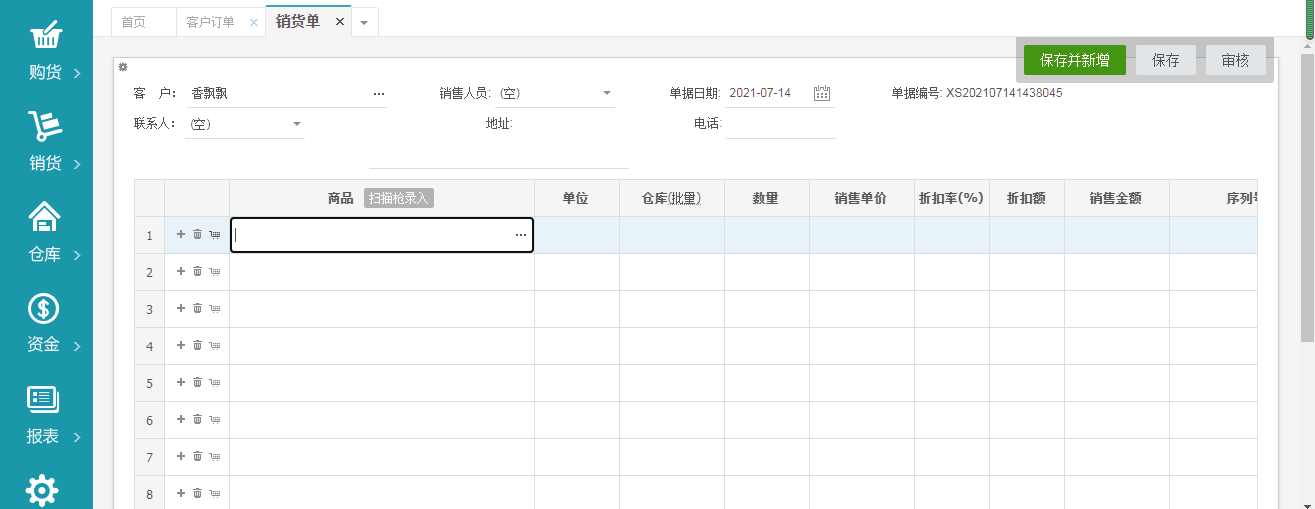This screenshot has height=509, width=1315.
Task: Expand the 仓库 submenu chevron
Action: click(77, 255)
